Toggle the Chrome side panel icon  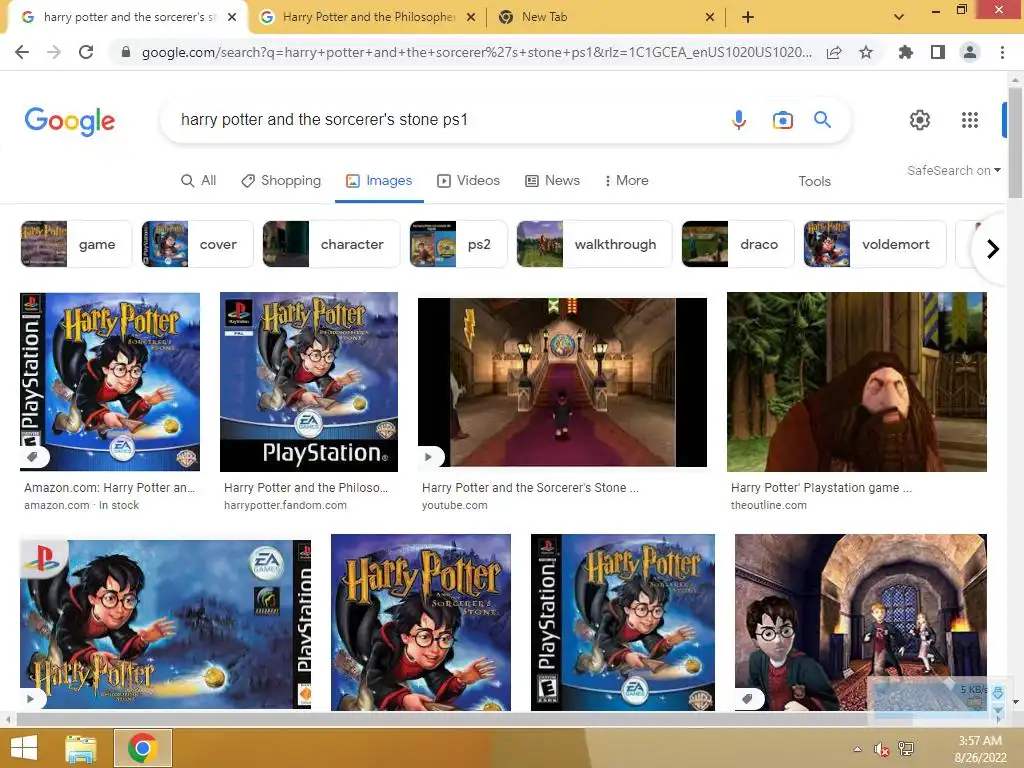tap(938, 52)
